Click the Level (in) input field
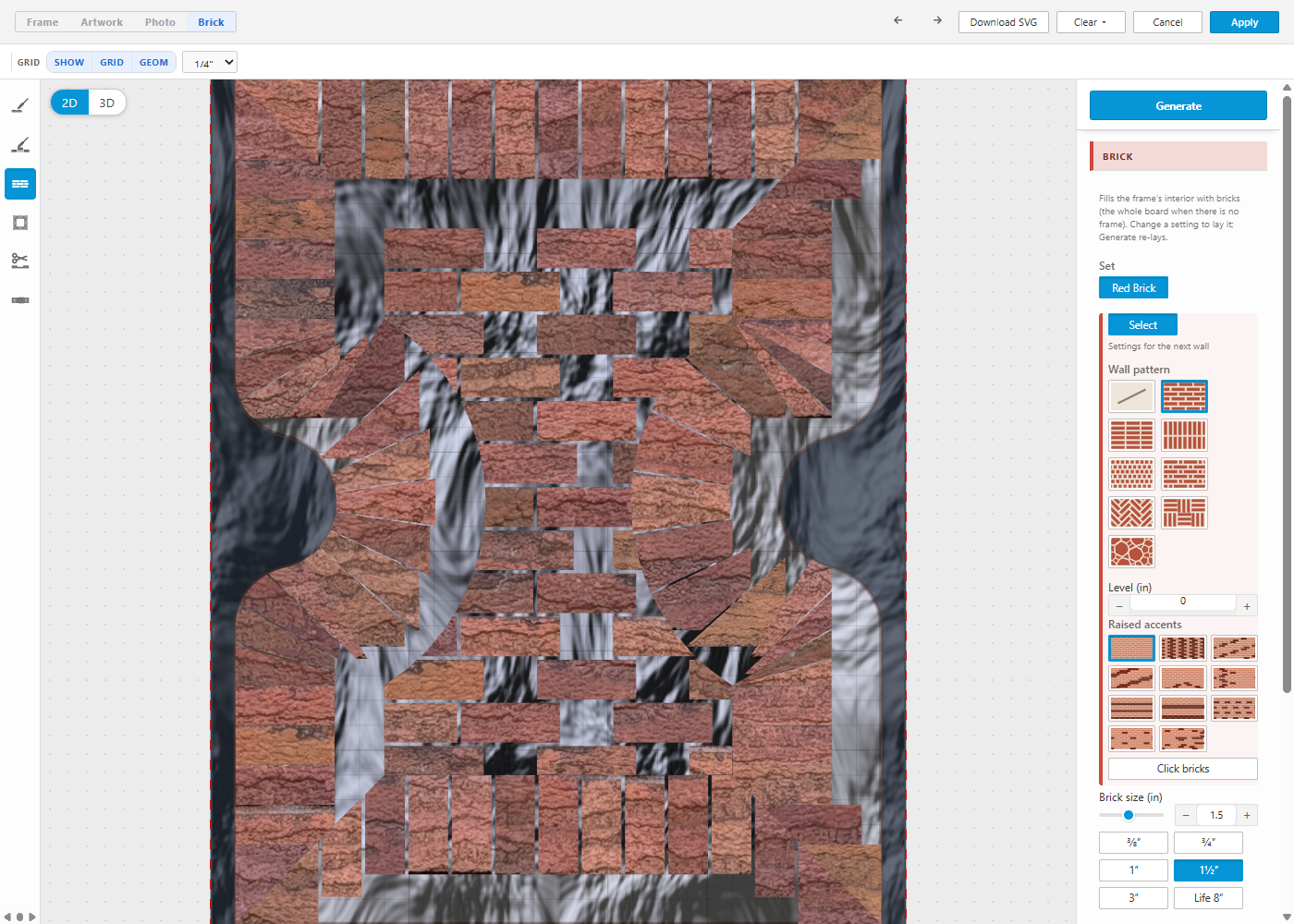 click(x=1183, y=602)
